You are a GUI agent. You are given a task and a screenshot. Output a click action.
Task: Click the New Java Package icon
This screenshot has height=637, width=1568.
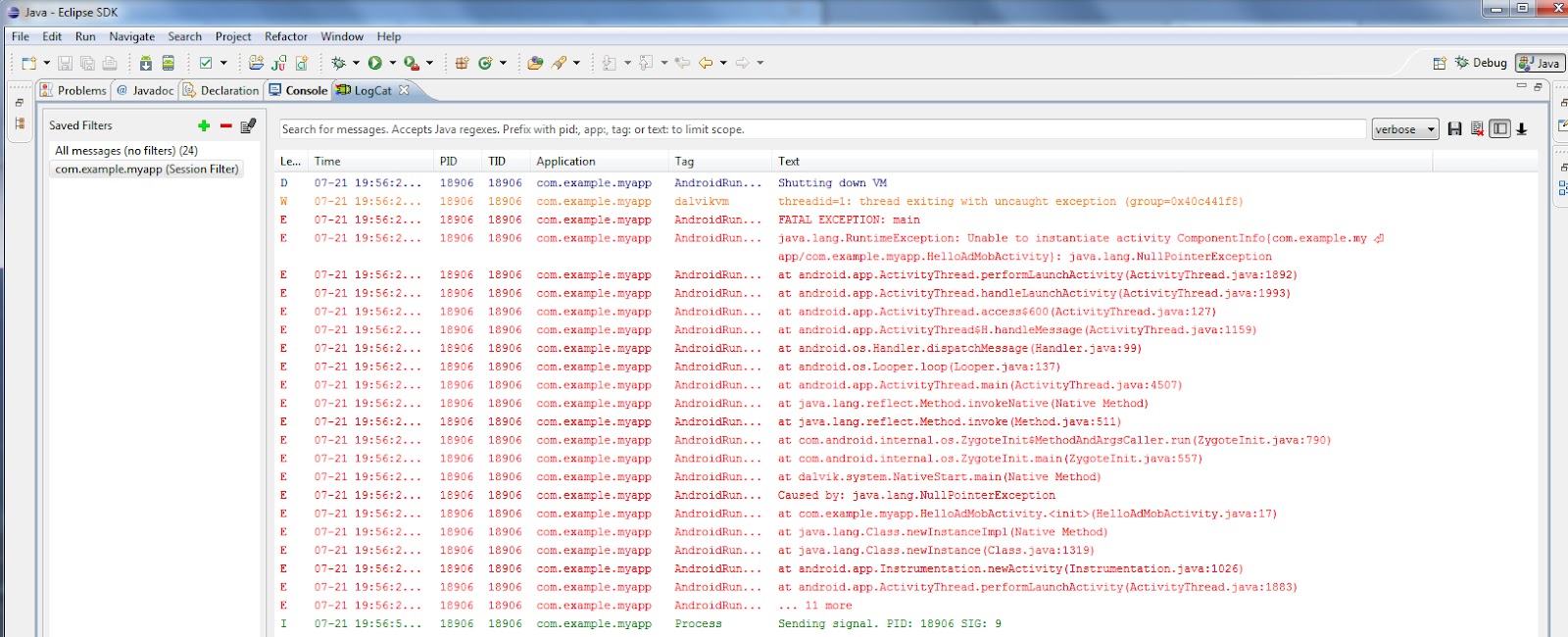pyautogui.click(x=463, y=63)
